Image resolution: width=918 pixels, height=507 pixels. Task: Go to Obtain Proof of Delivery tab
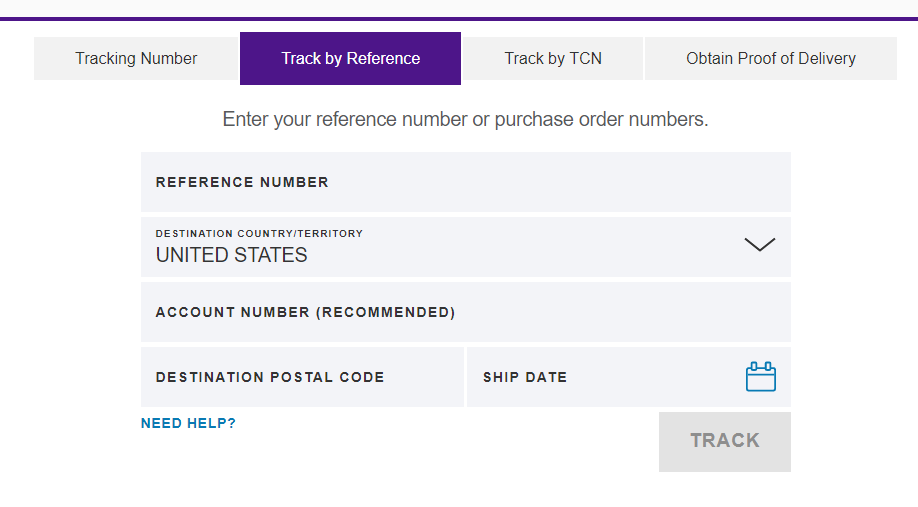[x=770, y=58]
